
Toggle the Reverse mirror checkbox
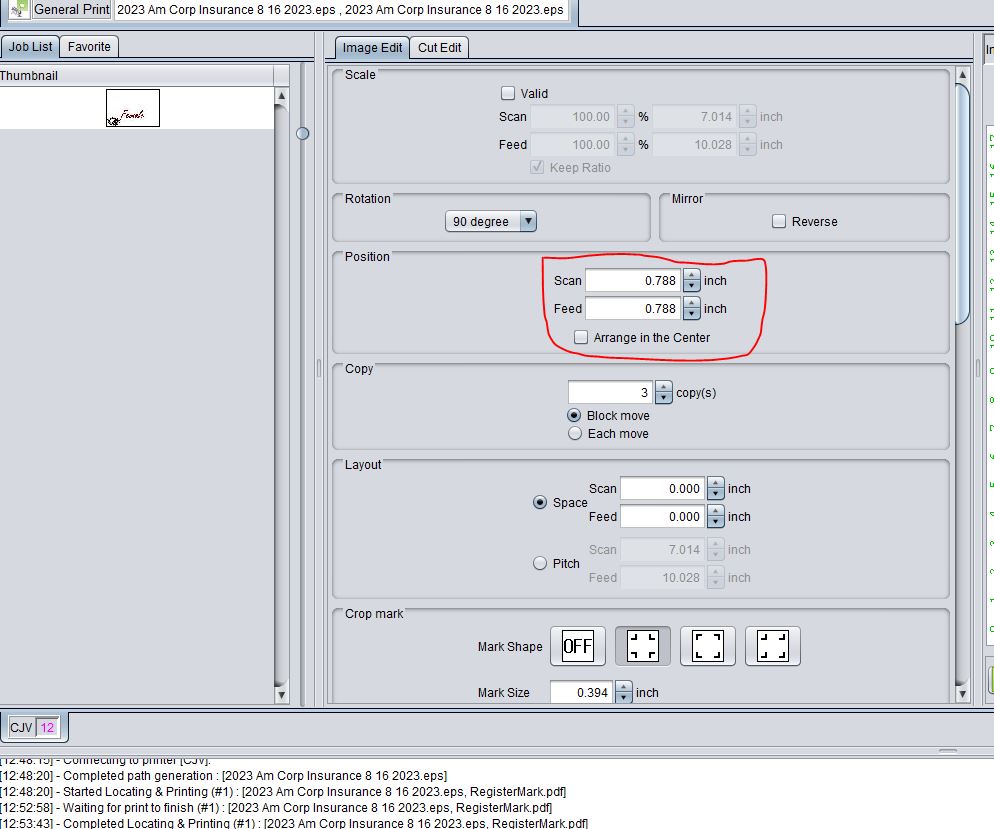779,221
